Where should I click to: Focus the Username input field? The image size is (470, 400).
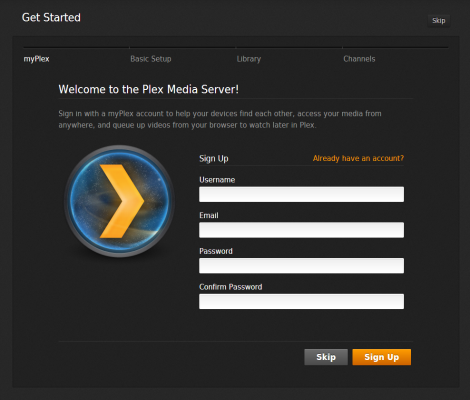pyautogui.click(x=301, y=194)
